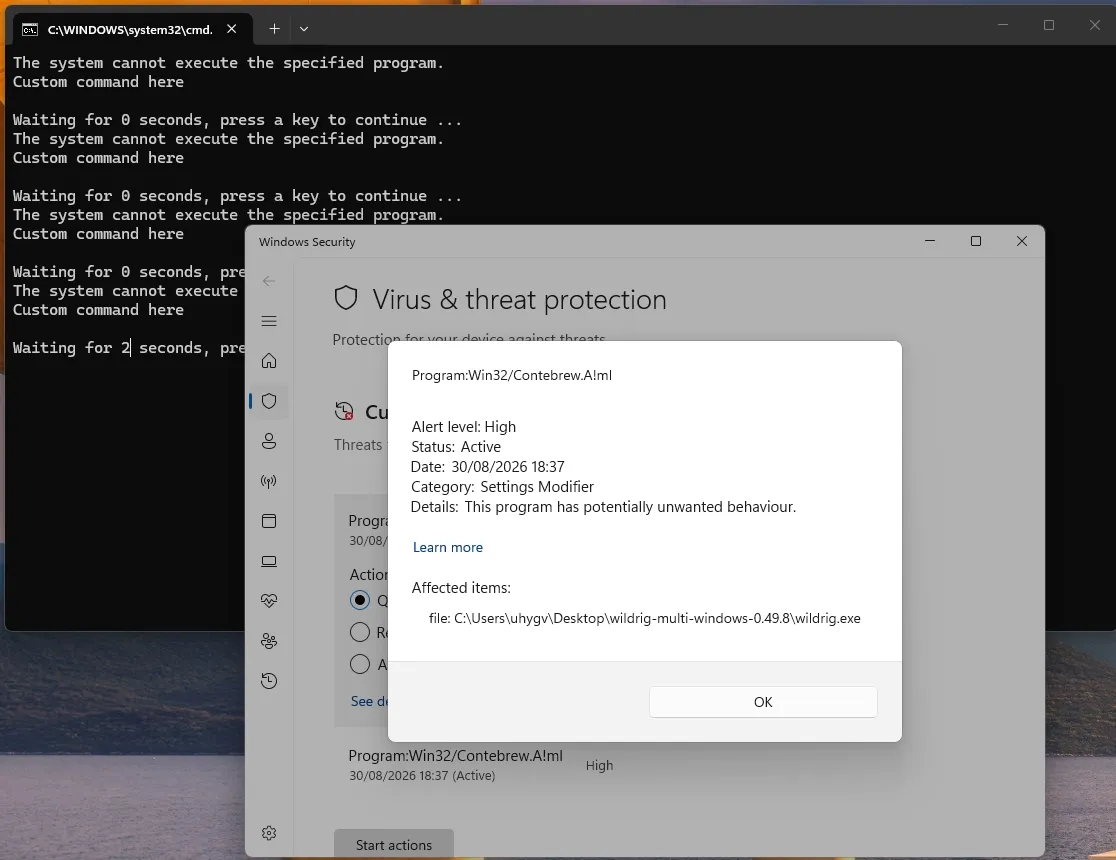1116x860 pixels.
Task: Select the C:\WINDOWS\system32\cmd. tab
Action: click(130, 29)
